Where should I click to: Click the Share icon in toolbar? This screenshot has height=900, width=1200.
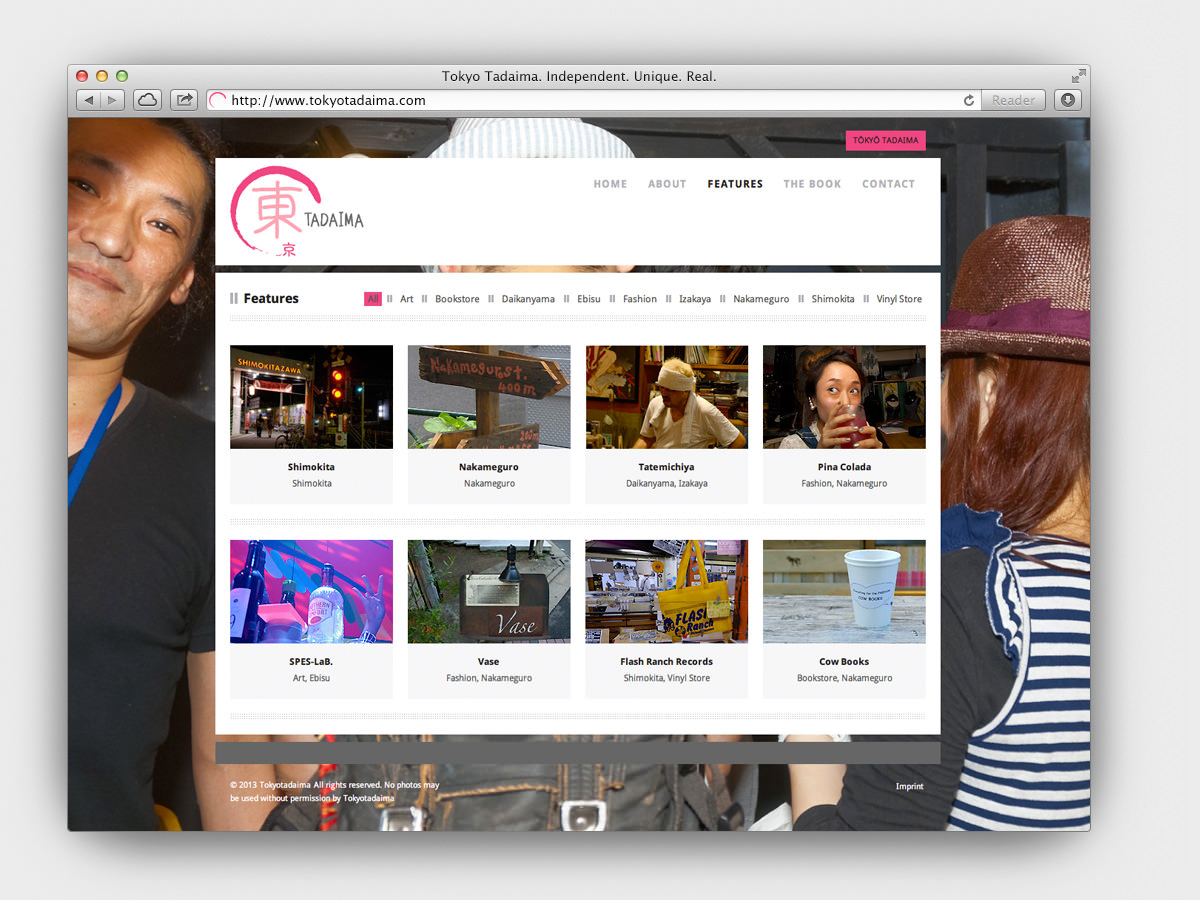(x=184, y=100)
